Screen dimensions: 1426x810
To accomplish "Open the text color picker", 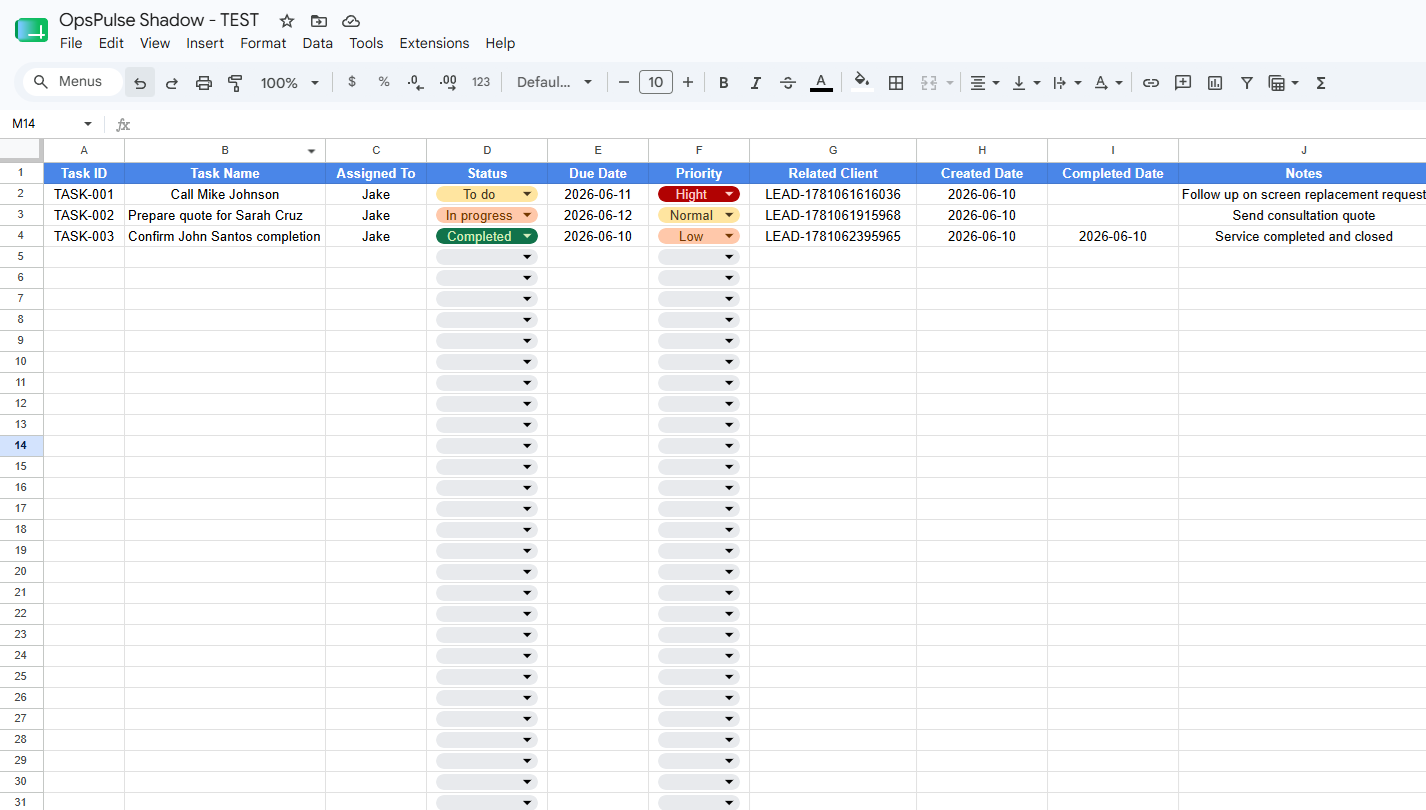I will coord(821,83).
